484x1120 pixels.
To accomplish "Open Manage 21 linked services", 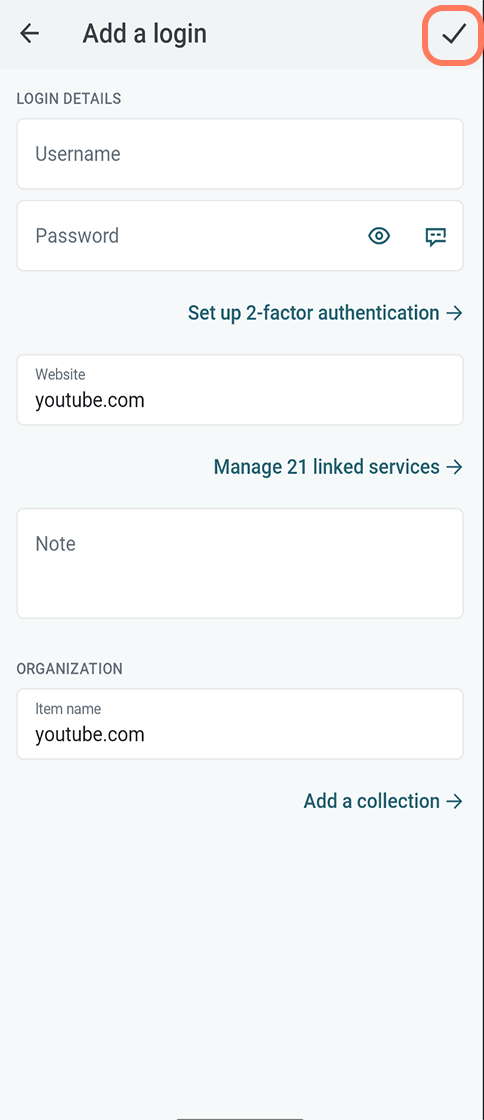I will (326, 467).
